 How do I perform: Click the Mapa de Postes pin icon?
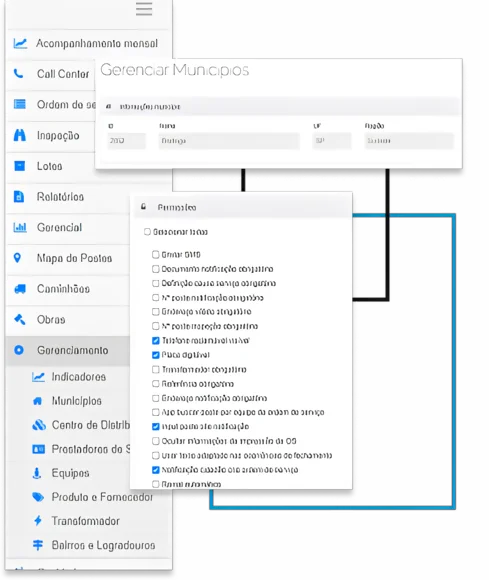pos(17,258)
